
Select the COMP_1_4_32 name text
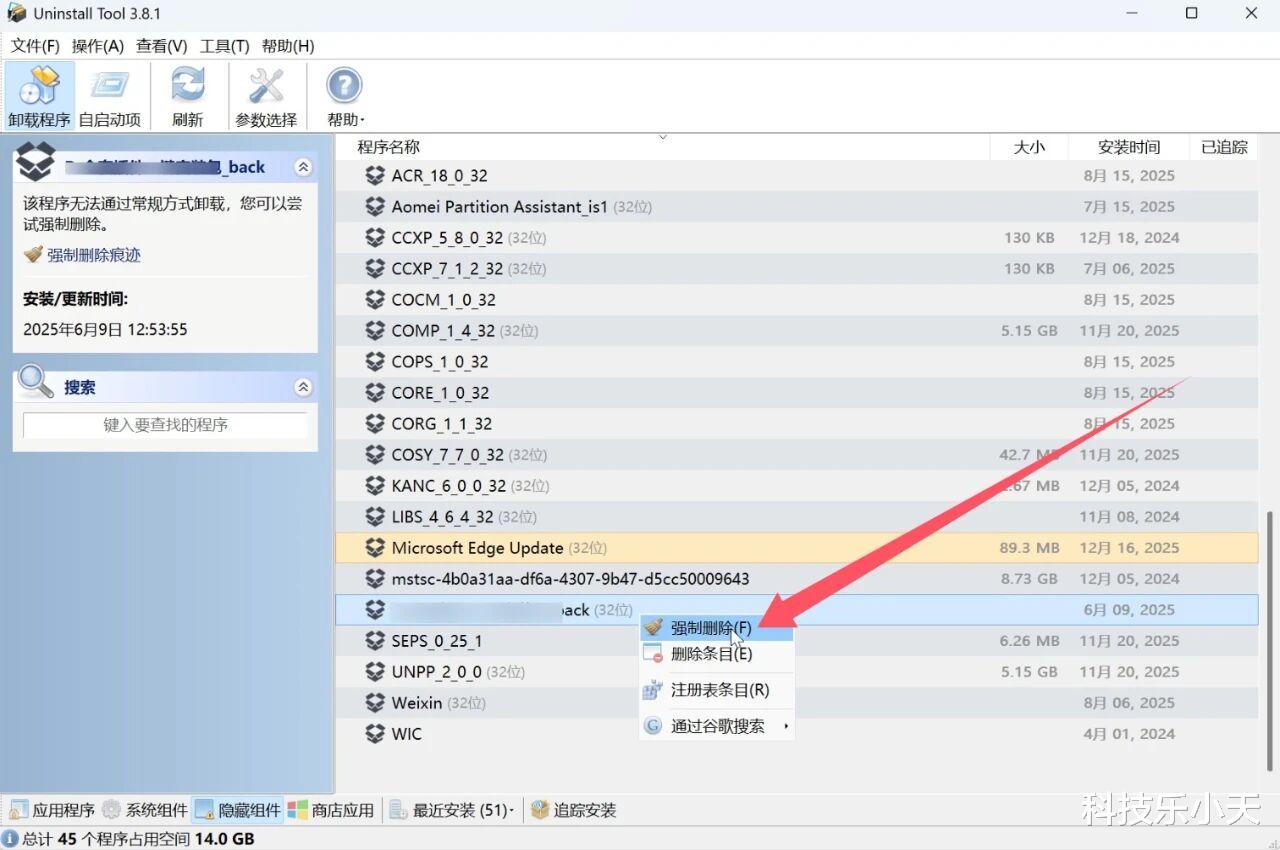click(x=443, y=331)
